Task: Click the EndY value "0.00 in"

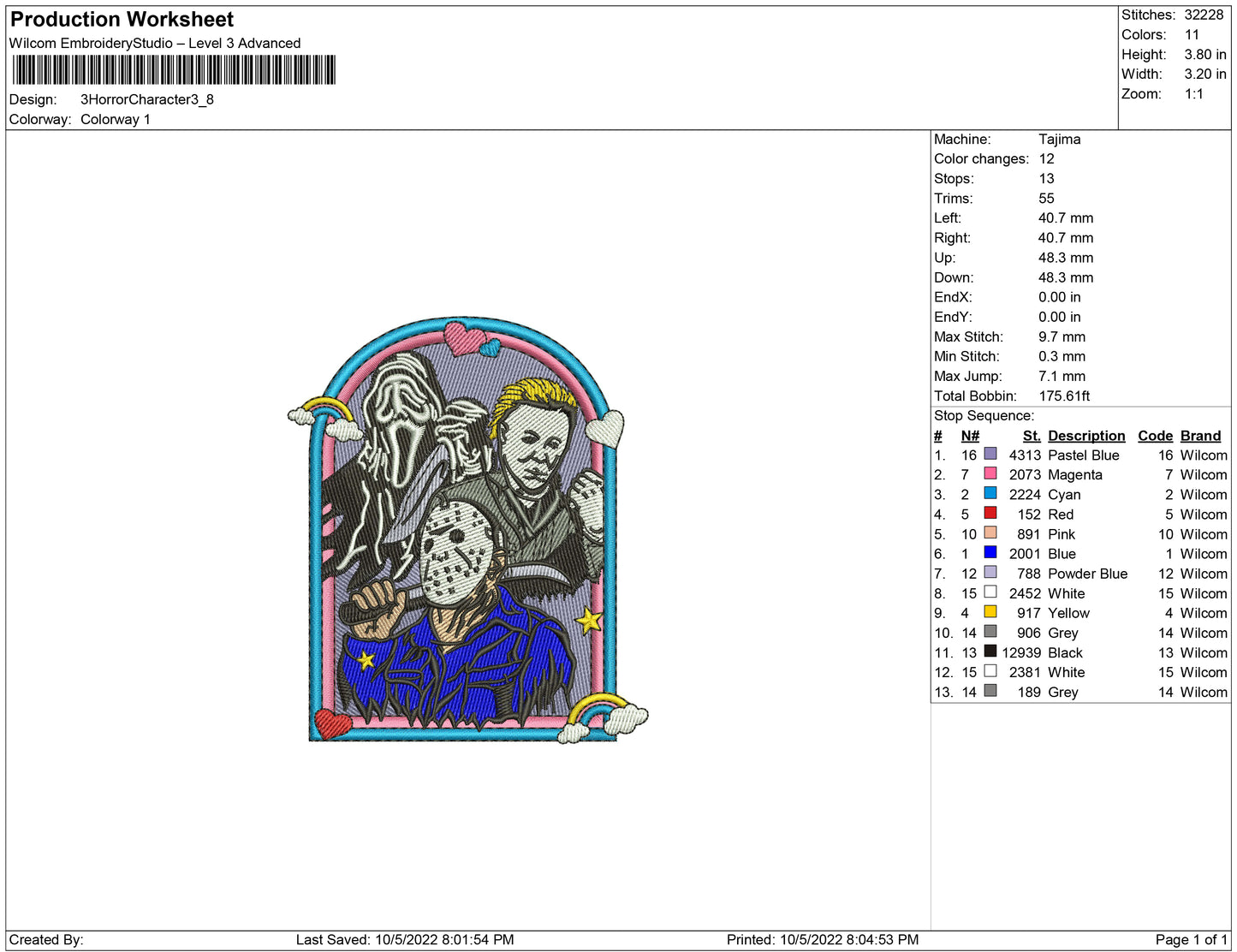Action: pos(1060,316)
